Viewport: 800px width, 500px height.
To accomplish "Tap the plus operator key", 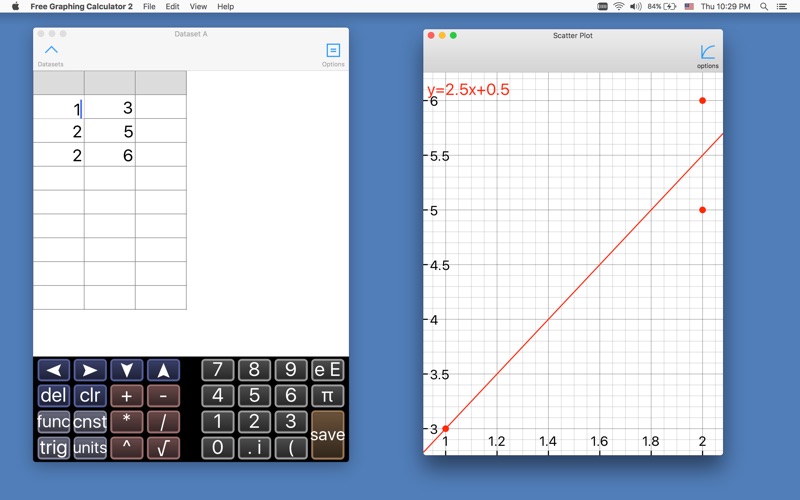I will coord(127,395).
